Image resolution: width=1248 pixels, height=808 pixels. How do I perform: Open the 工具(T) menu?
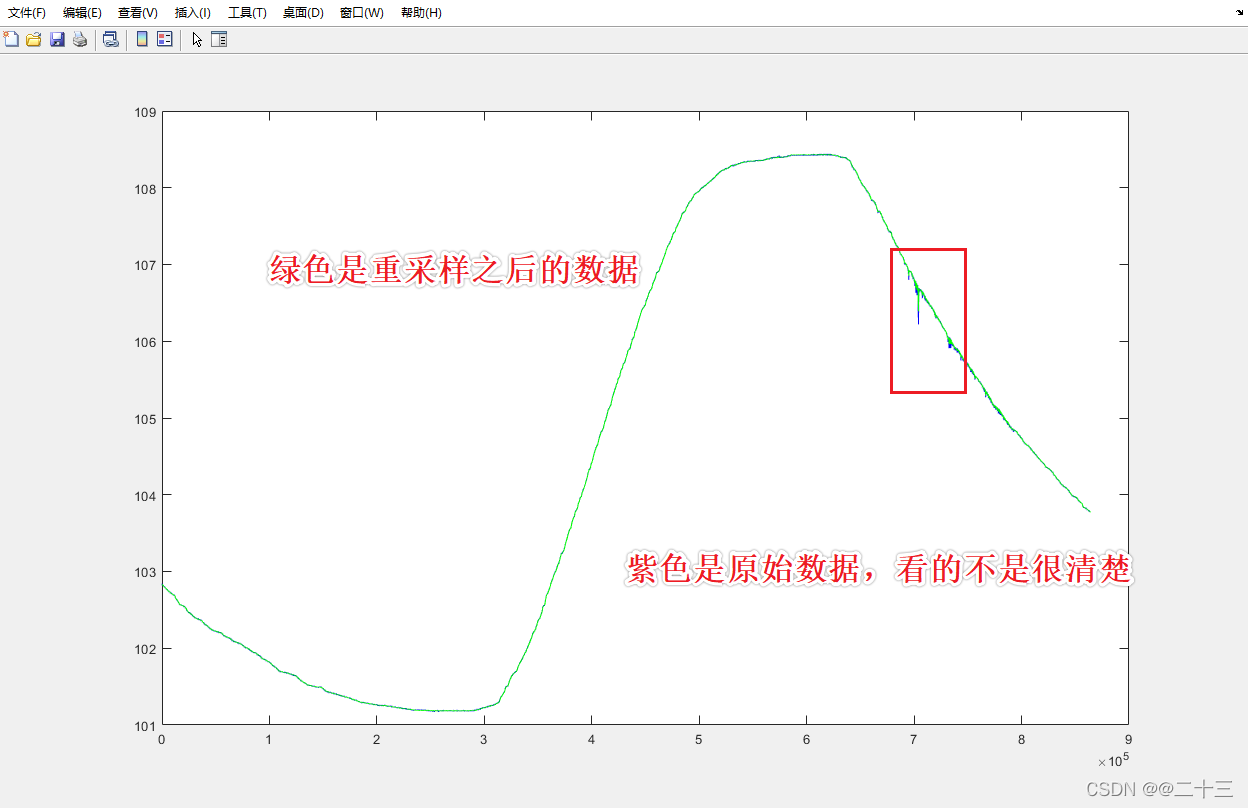(245, 13)
